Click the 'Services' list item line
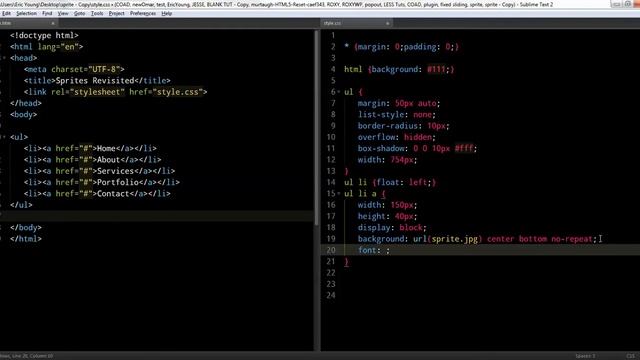 (x=99, y=171)
